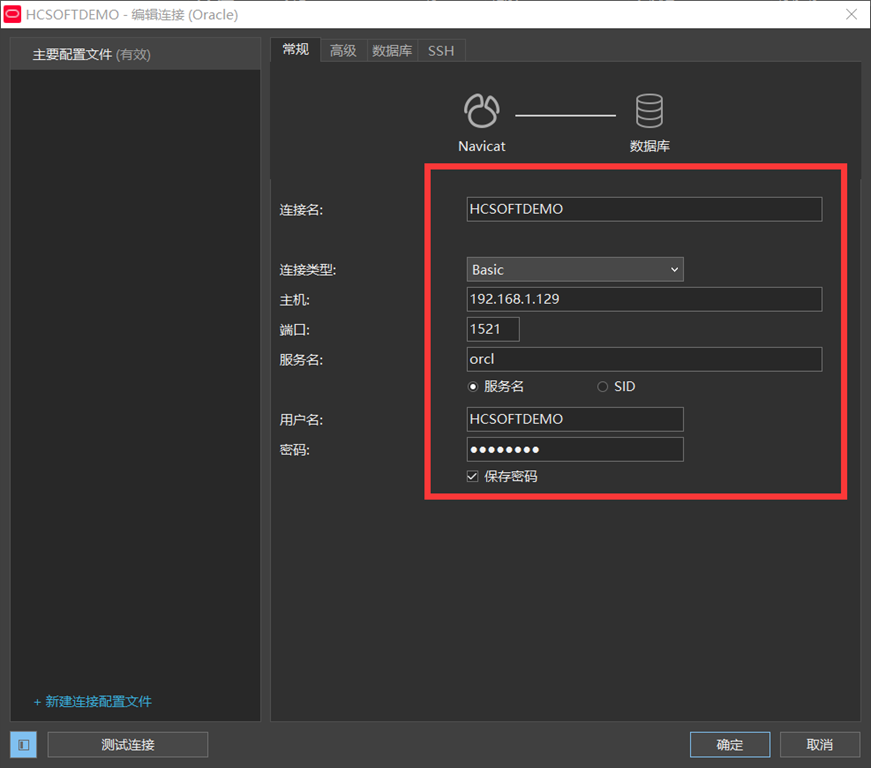The height and width of the screenshot is (768, 871).
Task: Click 新建连接配置文件 link
Action: click(93, 701)
